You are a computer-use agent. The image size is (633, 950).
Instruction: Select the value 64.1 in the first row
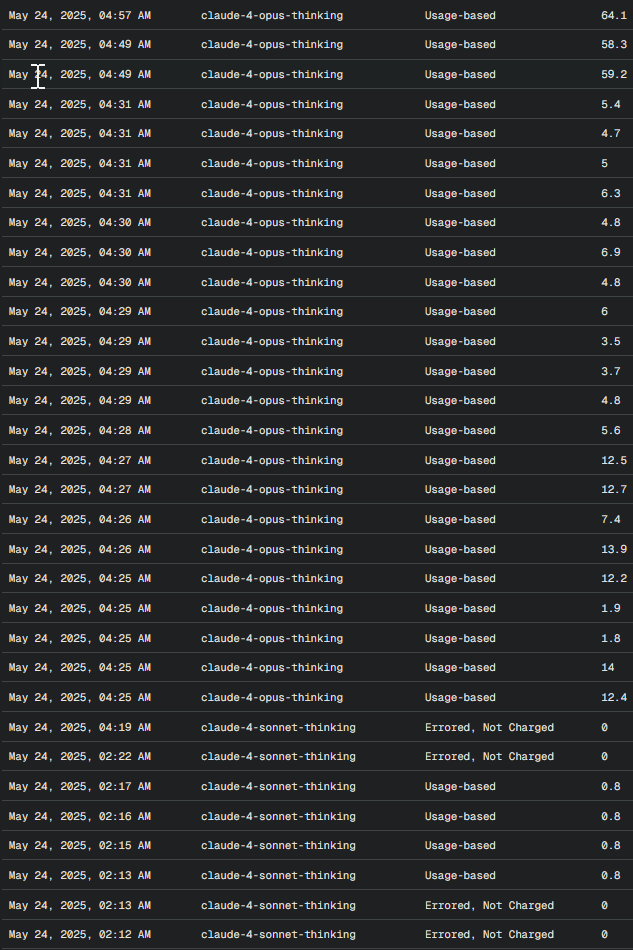[614, 15]
